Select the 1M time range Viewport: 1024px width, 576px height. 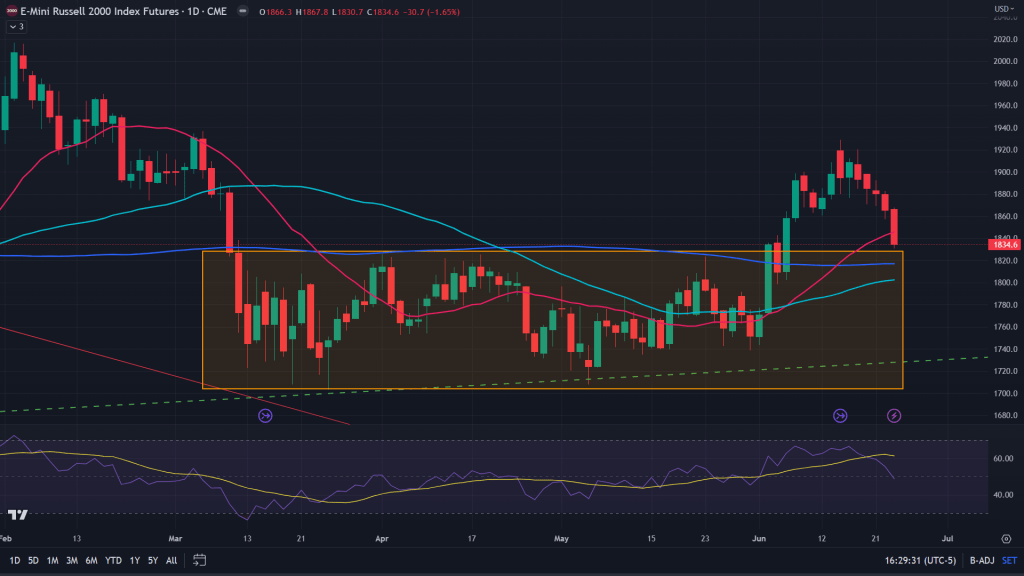[x=52, y=559]
